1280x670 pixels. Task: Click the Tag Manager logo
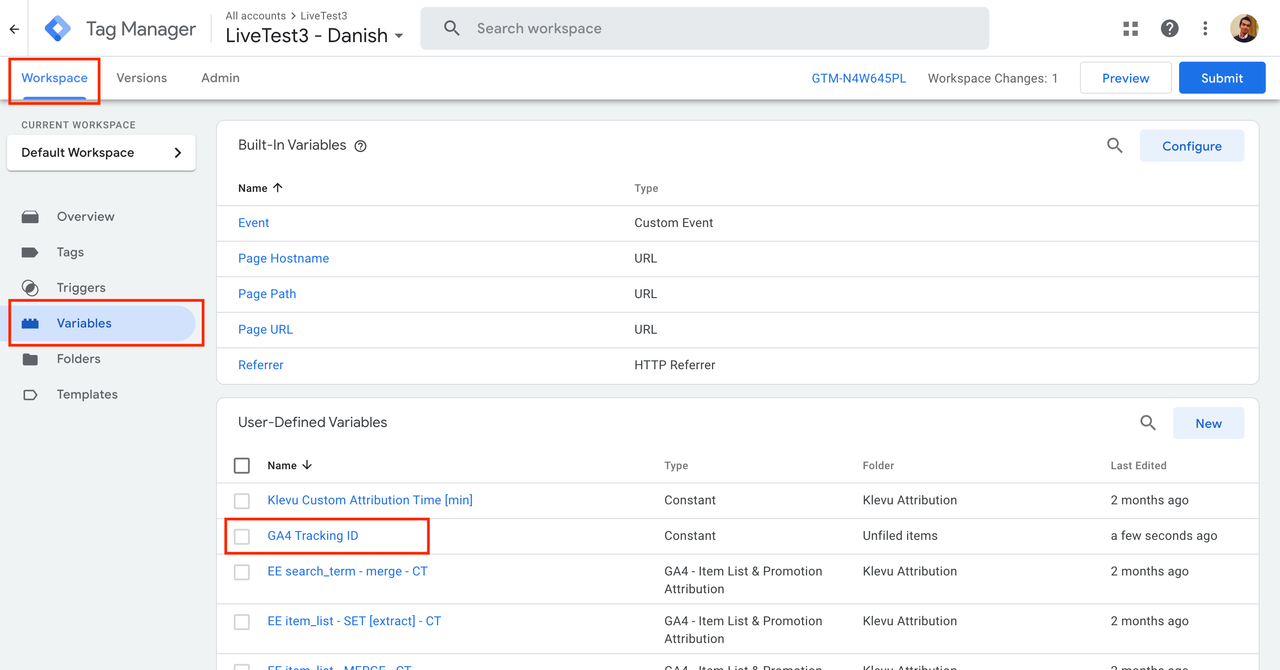pyautogui.click(x=58, y=29)
